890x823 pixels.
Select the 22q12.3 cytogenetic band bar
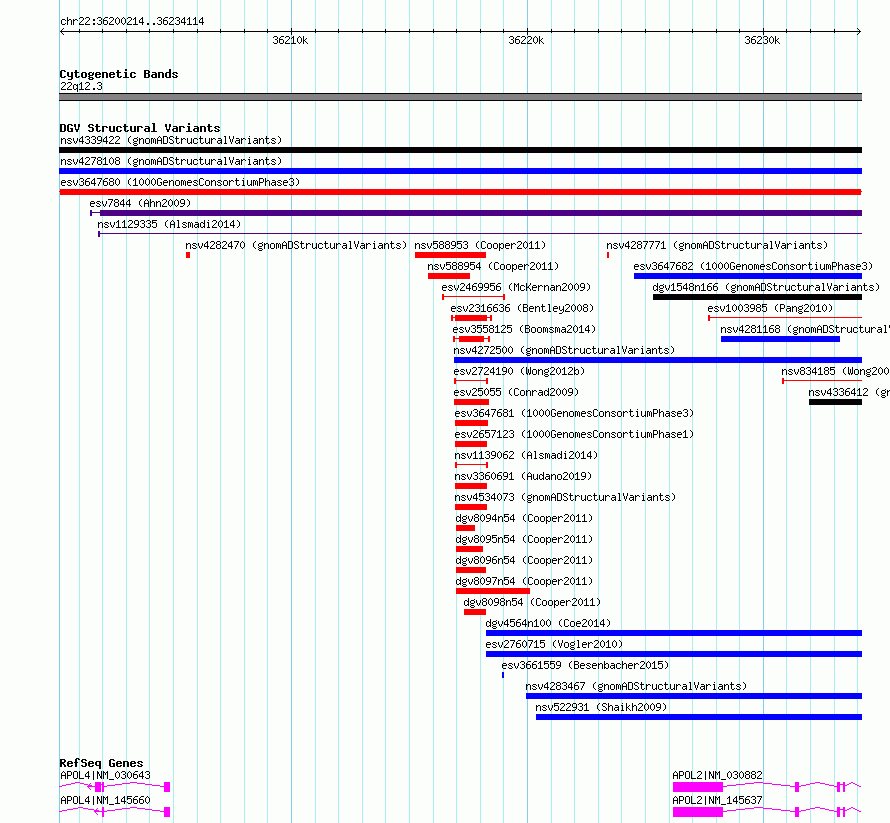(x=460, y=97)
